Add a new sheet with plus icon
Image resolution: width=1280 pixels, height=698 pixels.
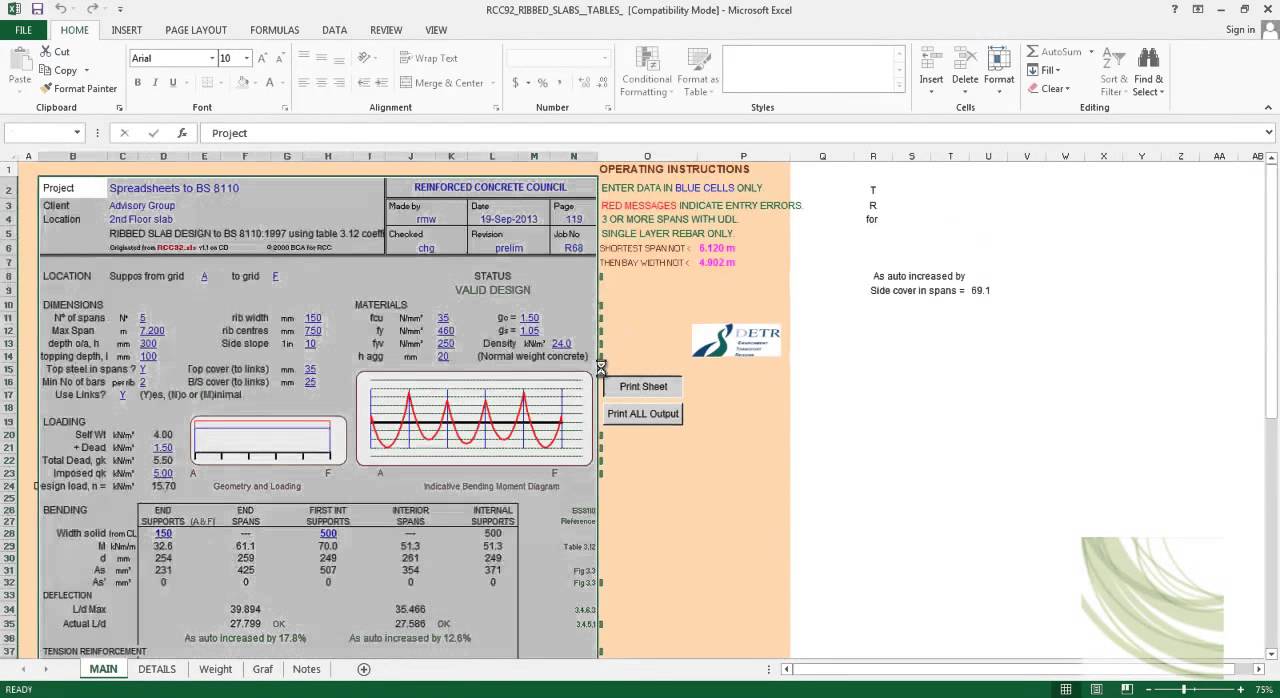click(x=364, y=669)
